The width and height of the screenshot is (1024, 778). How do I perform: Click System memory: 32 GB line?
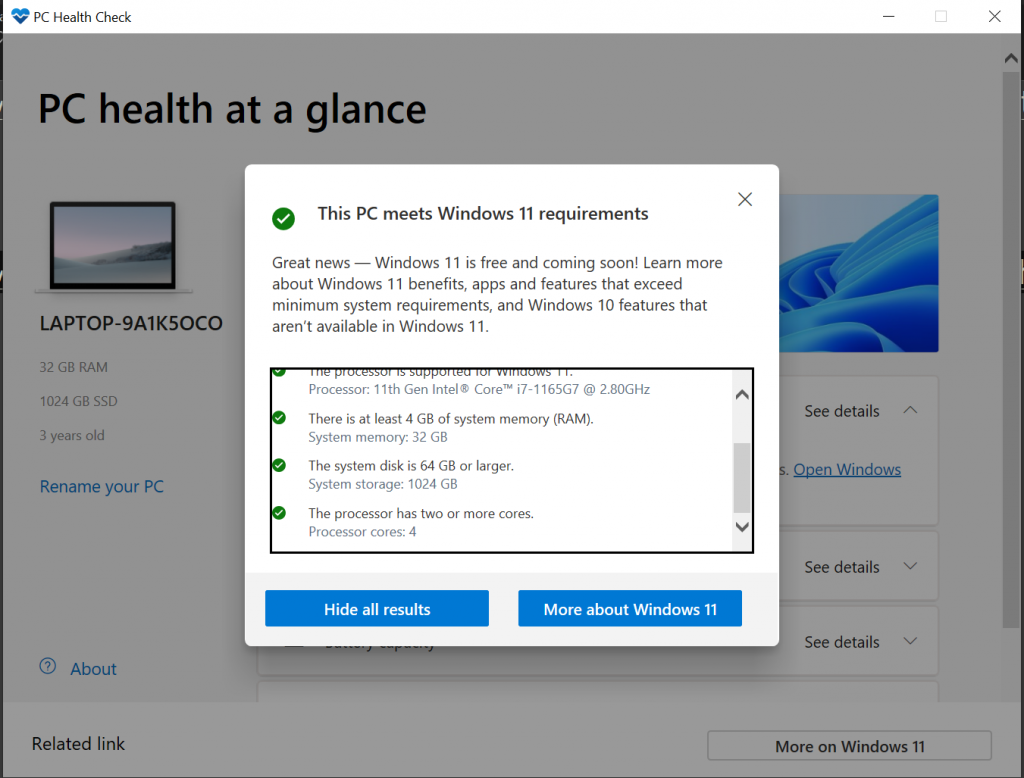[377, 437]
